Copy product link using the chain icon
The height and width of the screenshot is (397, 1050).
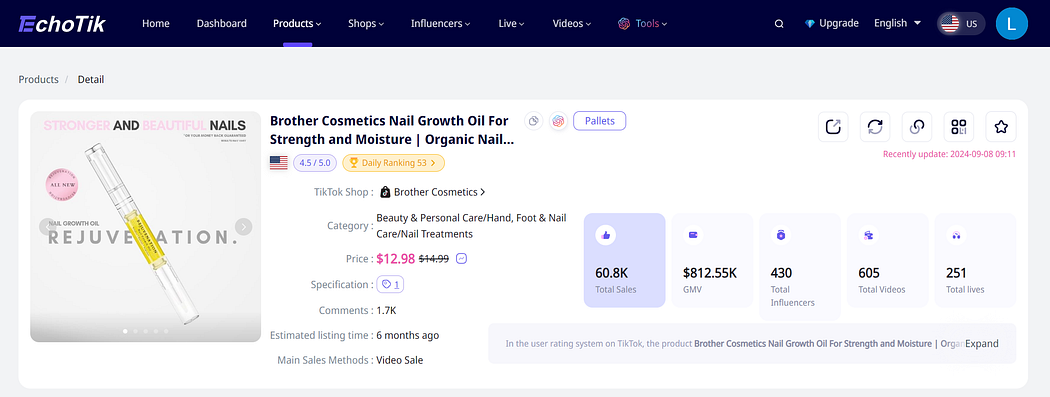917,127
